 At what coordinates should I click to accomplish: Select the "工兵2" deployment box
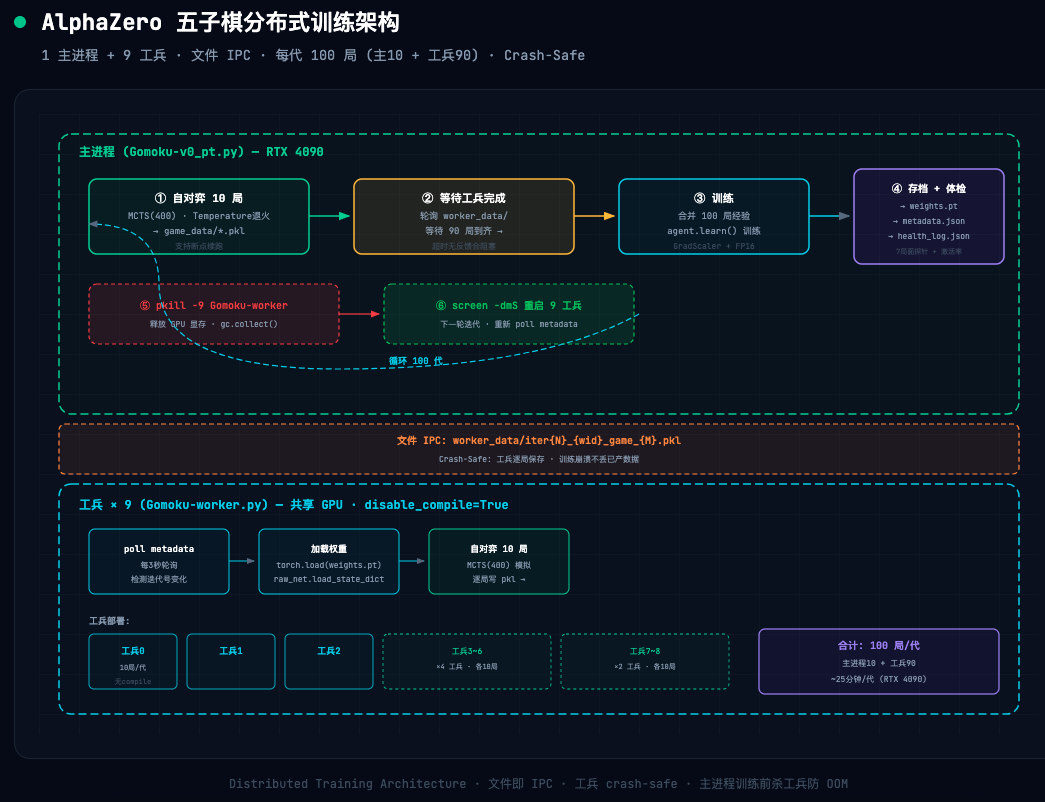(329, 661)
